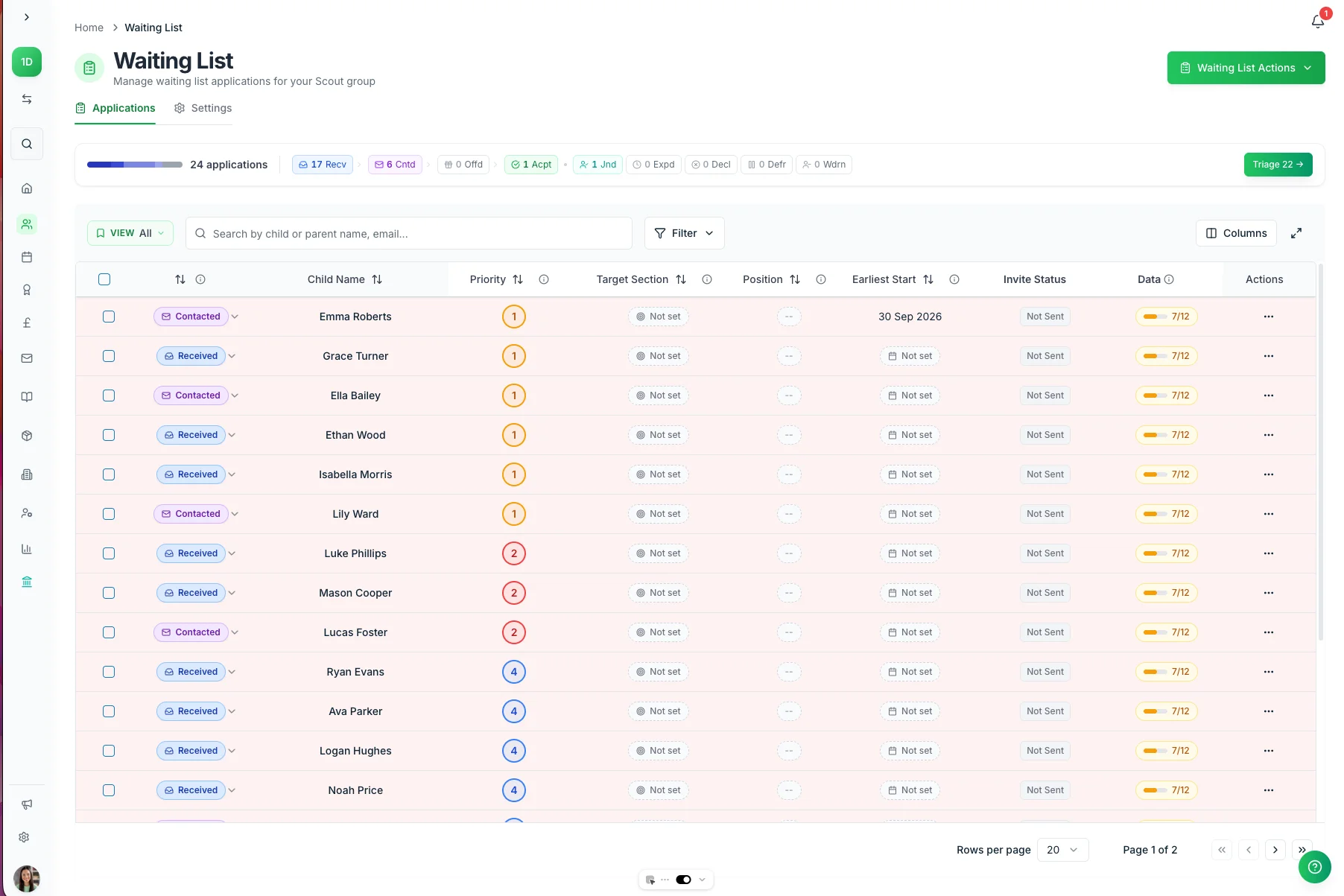Select checkbox for Emma Roberts
The width and height of the screenshot is (1344, 896).
click(x=109, y=317)
